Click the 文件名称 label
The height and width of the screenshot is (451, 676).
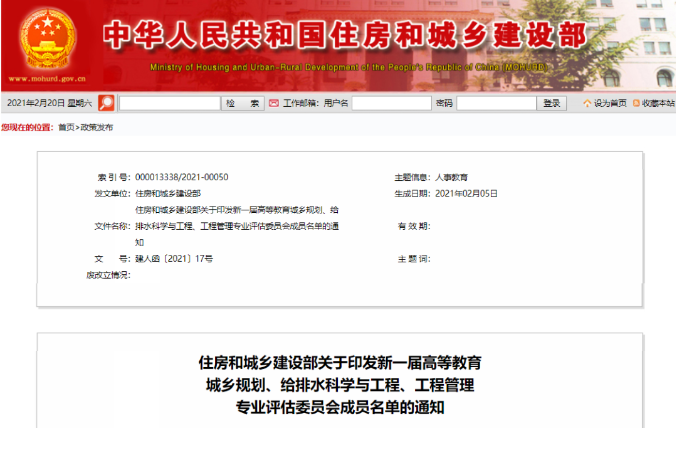pyautogui.click(x=113, y=226)
